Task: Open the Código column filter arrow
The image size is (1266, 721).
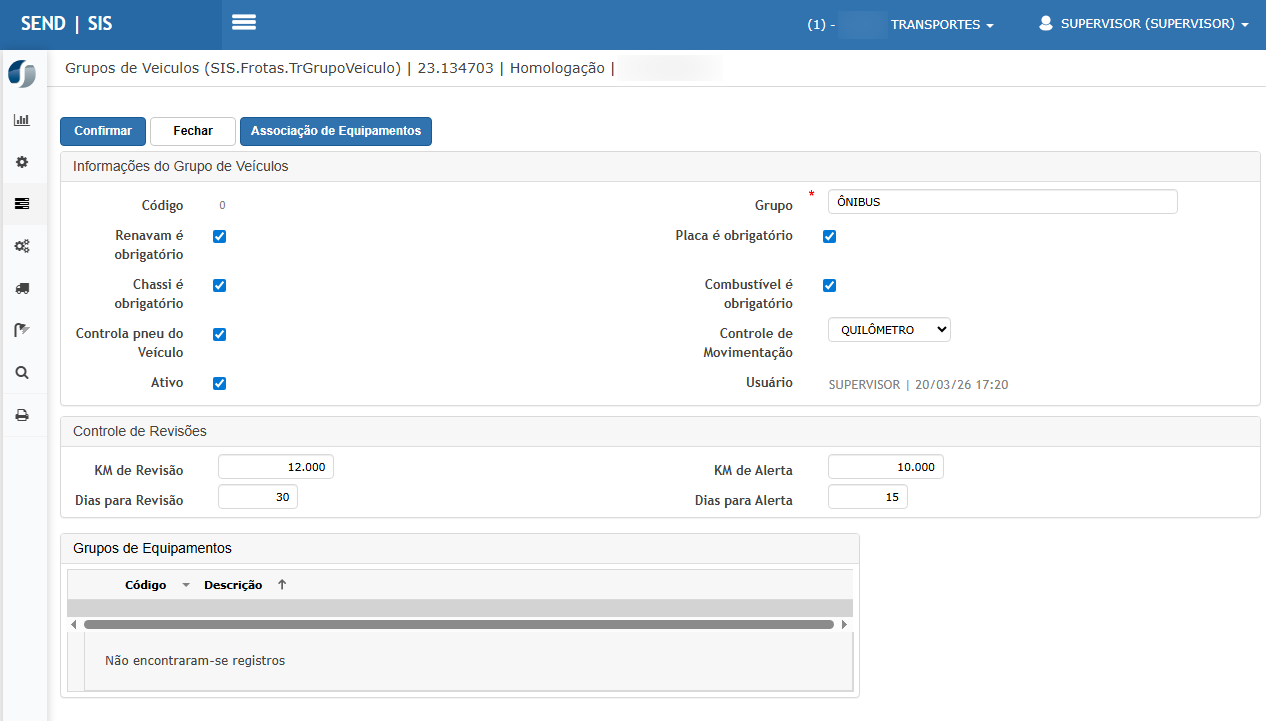Action: pyautogui.click(x=185, y=585)
